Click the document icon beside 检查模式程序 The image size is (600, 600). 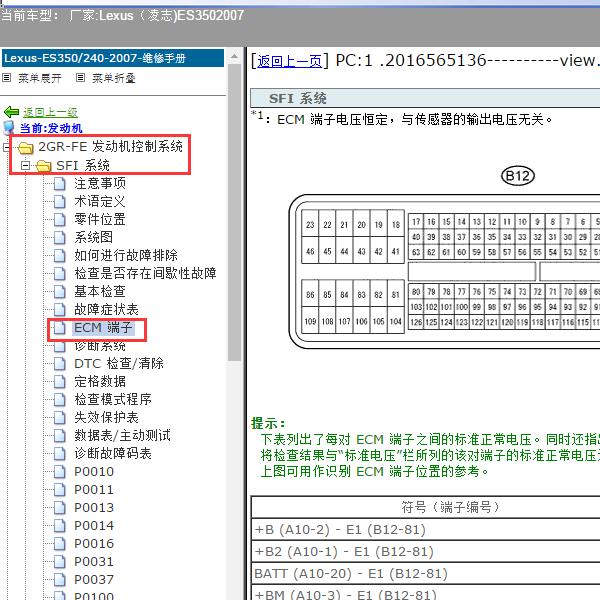[60, 399]
